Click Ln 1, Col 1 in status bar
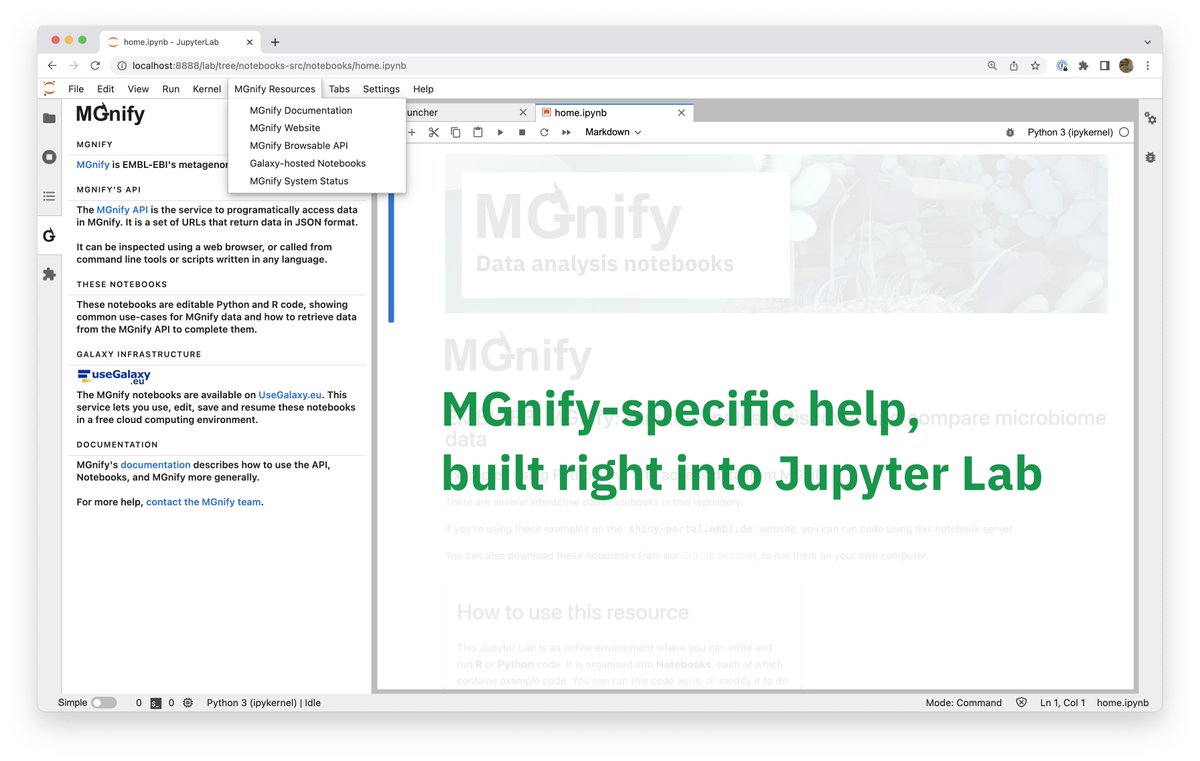 click(1062, 703)
